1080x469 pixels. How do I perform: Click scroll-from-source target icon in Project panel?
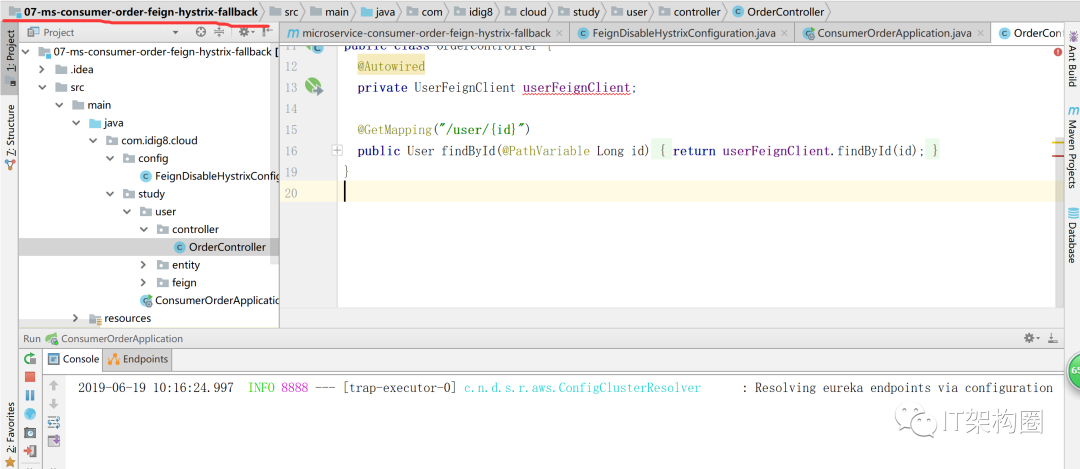click(200, 32)
